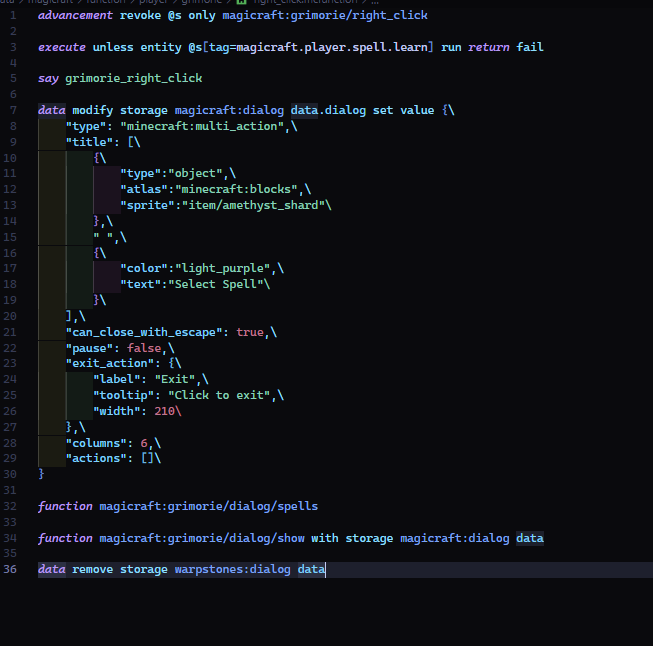This screenshot has width=653, height=646.
Task: Click the width number 210
Action: point(164,412)
